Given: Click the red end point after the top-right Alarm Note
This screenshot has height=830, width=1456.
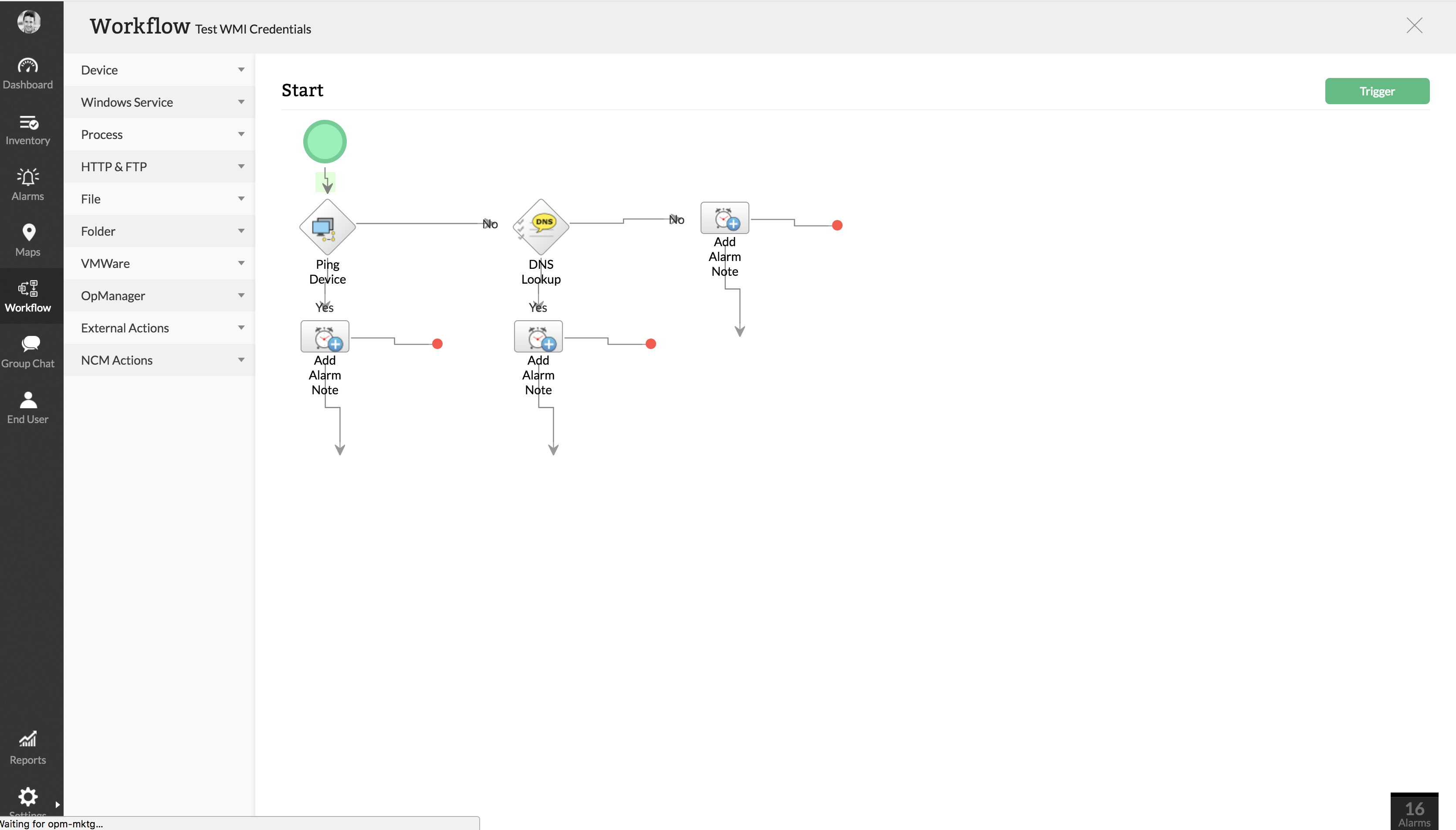Looking at the screenshot, I should 836,226.
